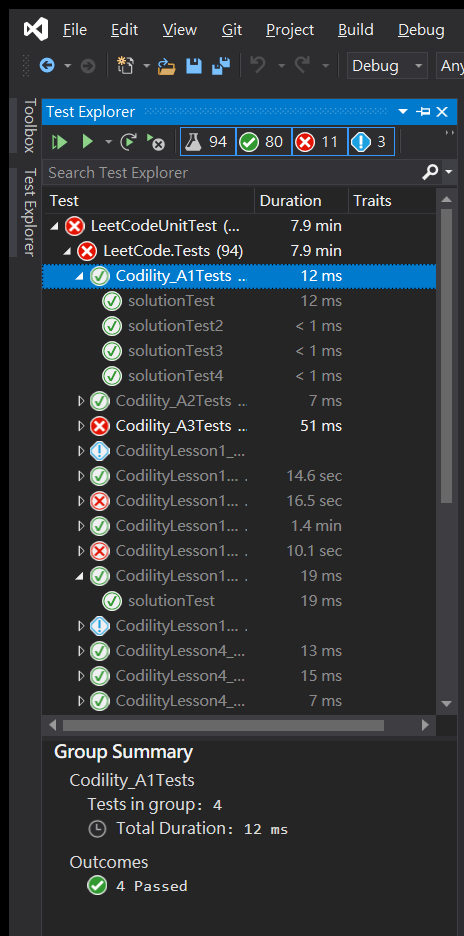The width and height of the screenshot is (464, 936).
Task: Select the CodilityLesson4 row lasting 15 ms
Action: (239, 676)
